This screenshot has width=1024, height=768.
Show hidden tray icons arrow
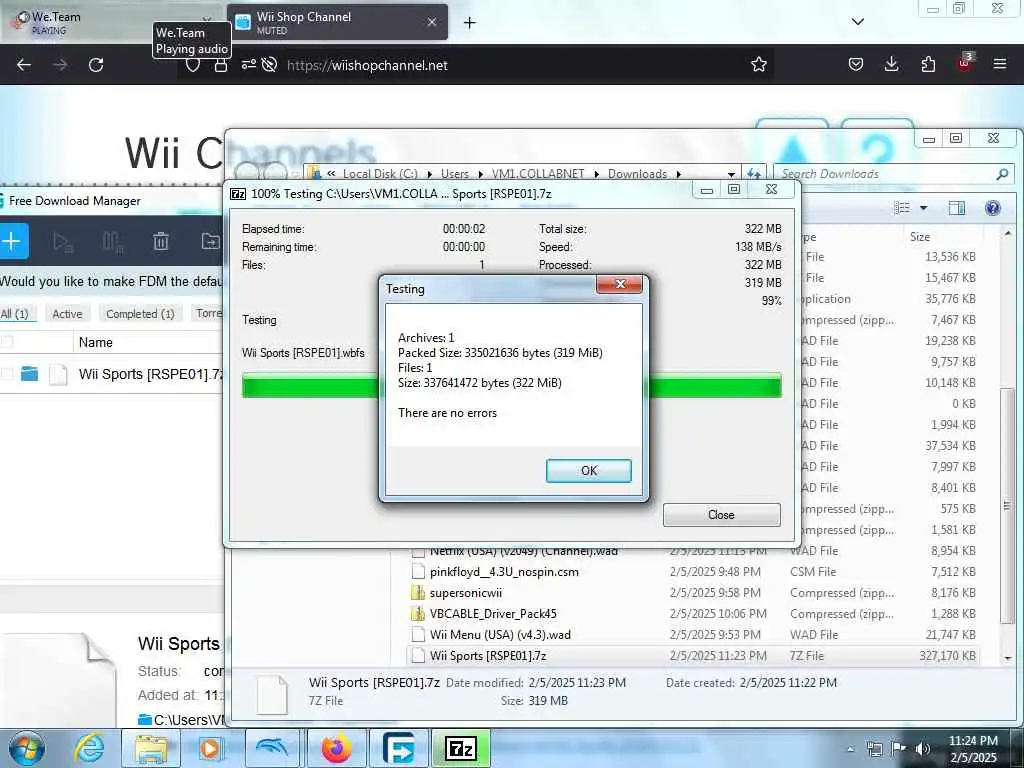pos(850,749)
